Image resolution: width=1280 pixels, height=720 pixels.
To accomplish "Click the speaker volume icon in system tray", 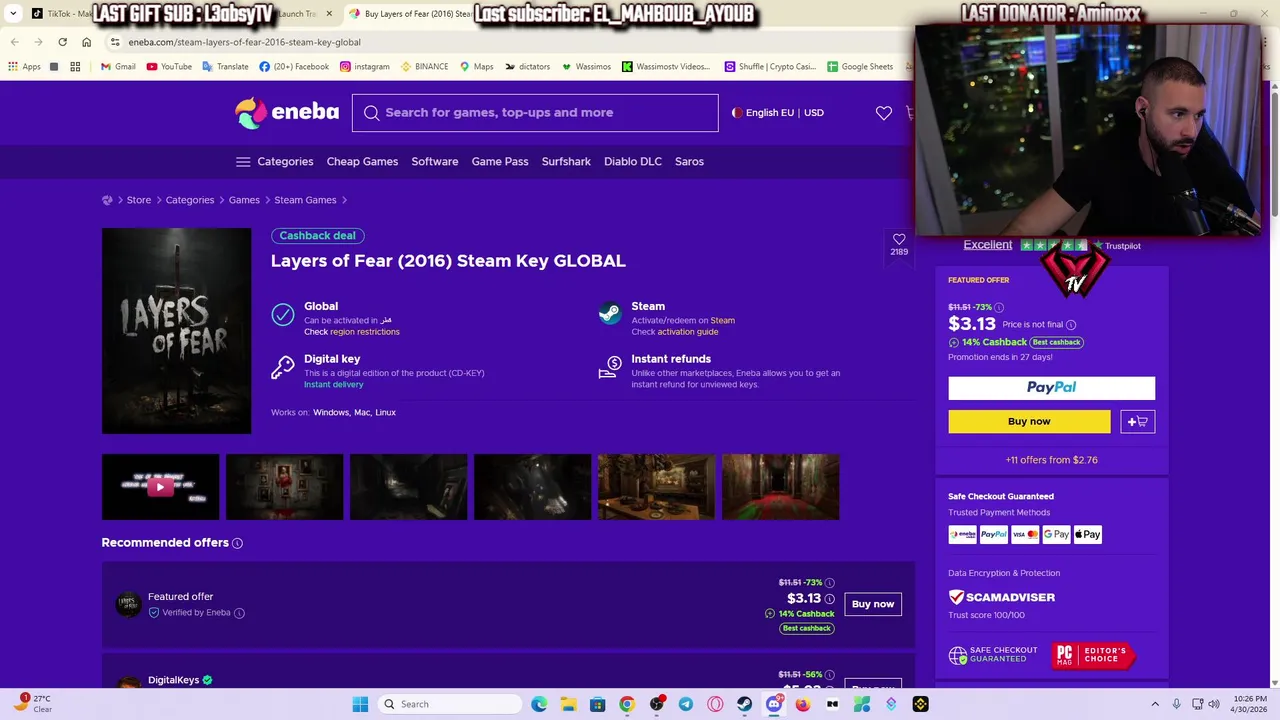I will [1214, 704].
